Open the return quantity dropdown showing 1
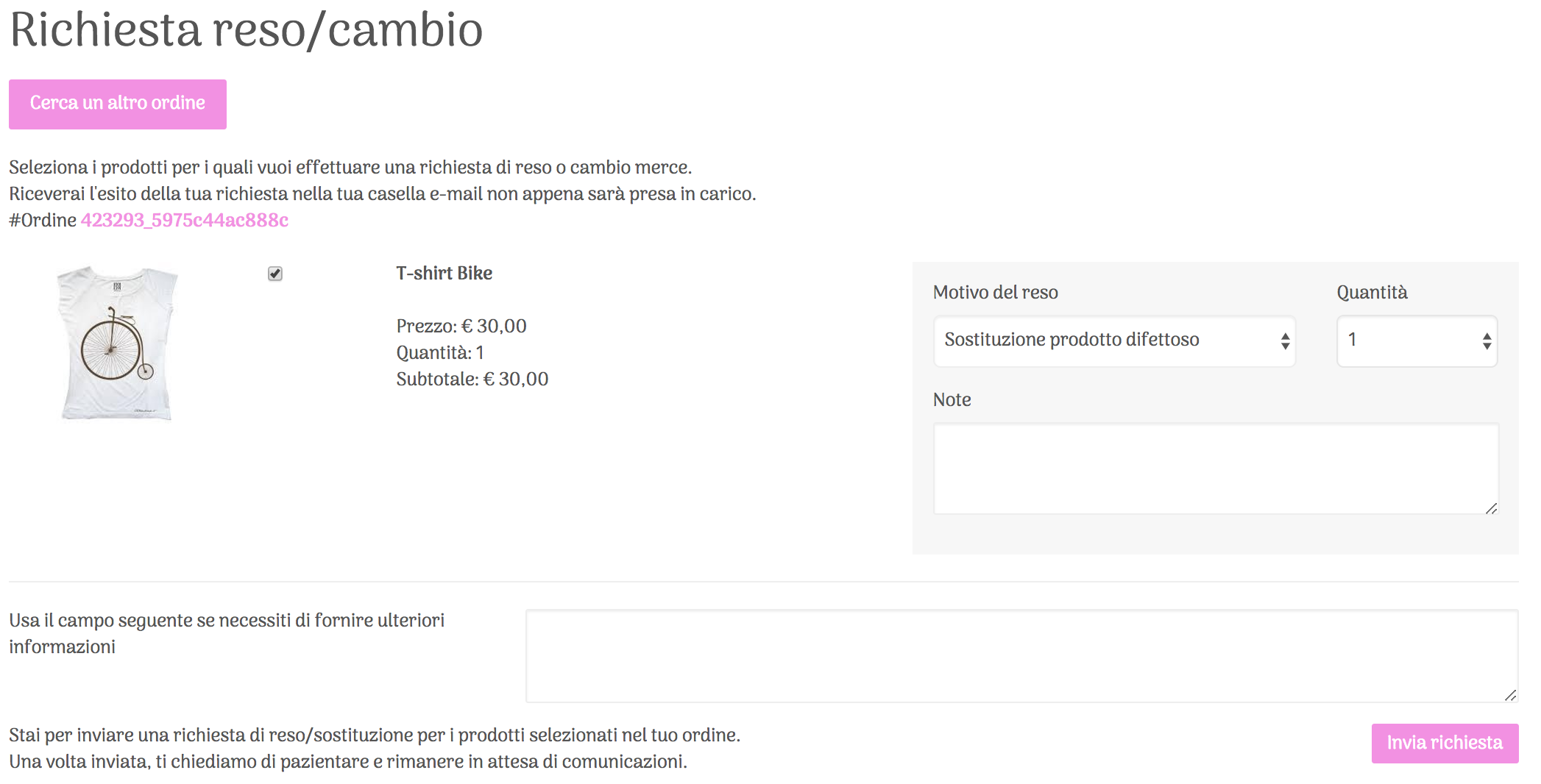Screen dimensions: 1541x784 [1406, 341]
